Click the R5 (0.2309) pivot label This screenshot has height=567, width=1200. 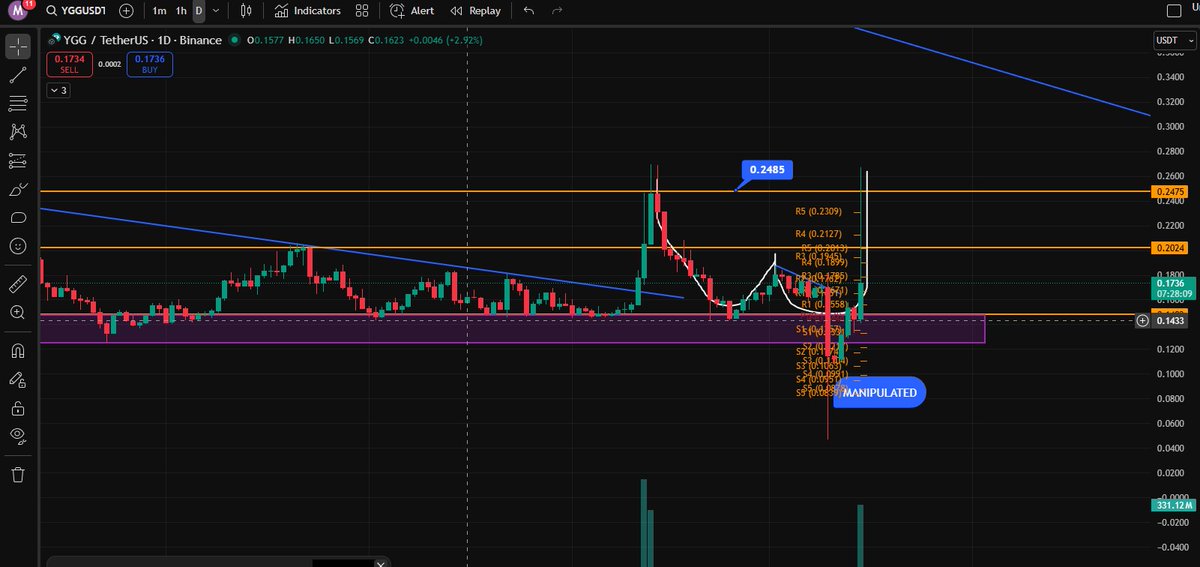click(x=818, y=212)
